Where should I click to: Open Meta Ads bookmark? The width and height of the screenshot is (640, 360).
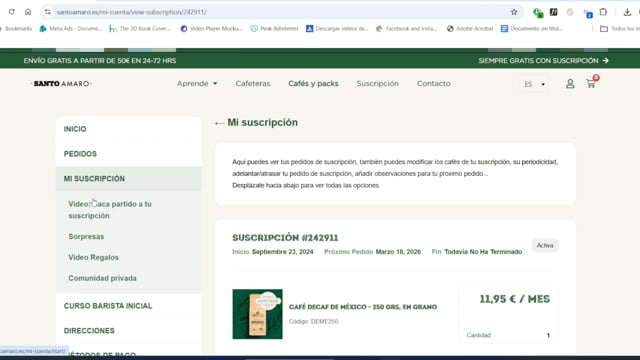[x=71, y=29]
